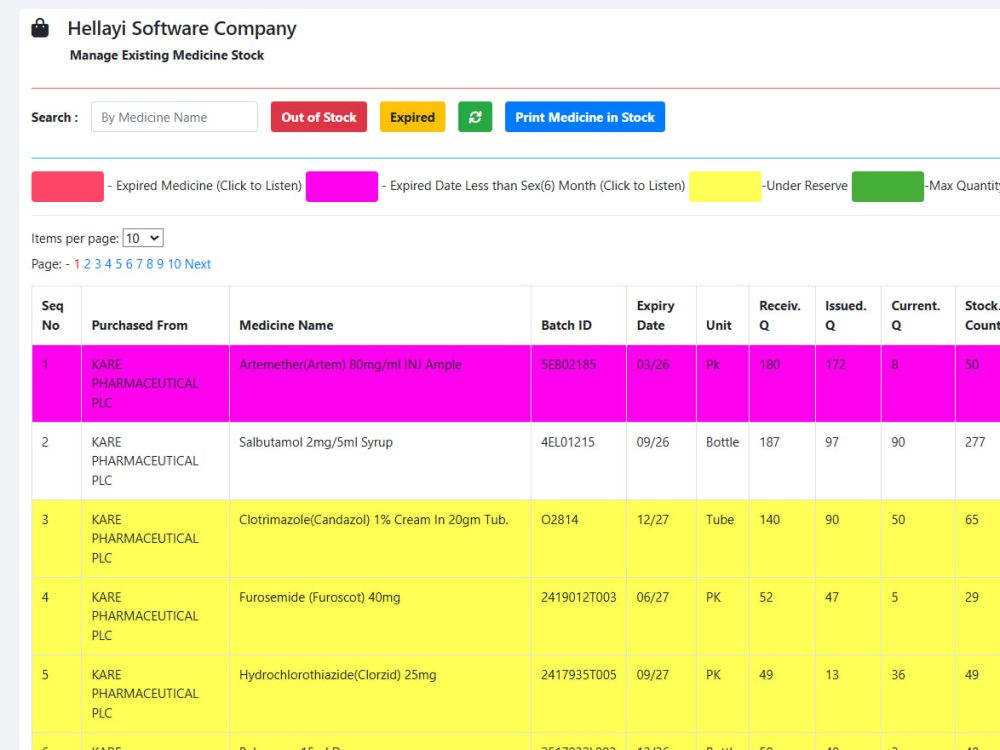Screen dimensions: 1000x750
Task: Click batch ID O2814
Action: [559, 520]
